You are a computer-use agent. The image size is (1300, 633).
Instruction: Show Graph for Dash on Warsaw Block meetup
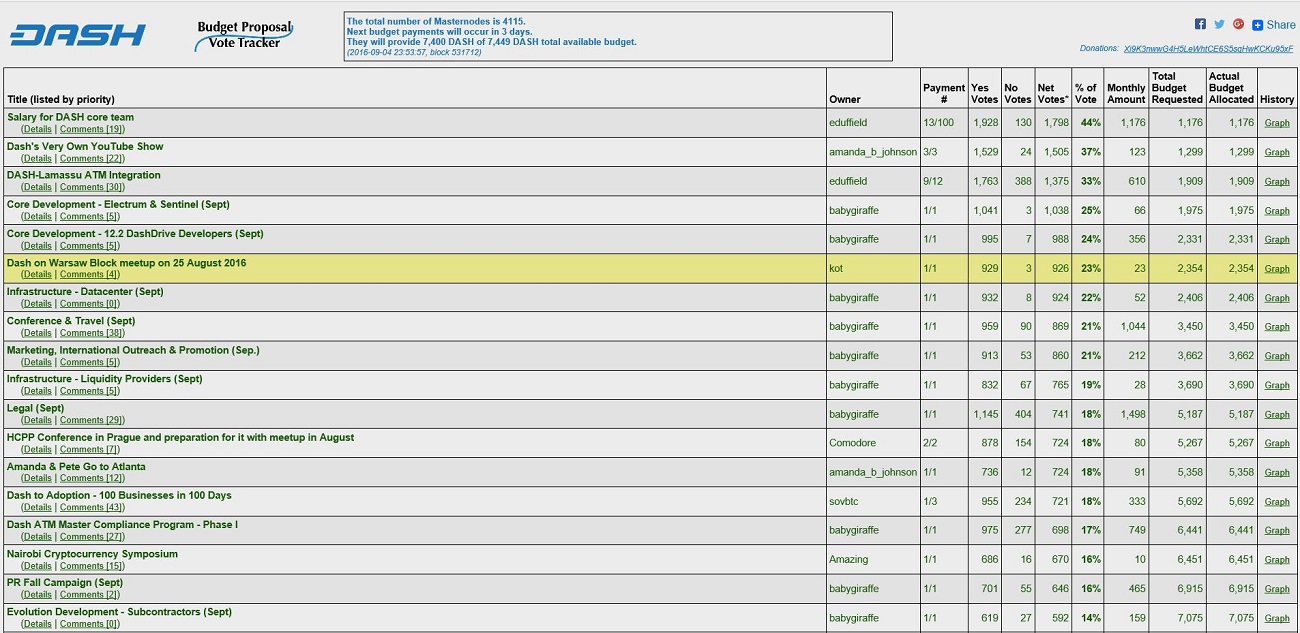(x=1277, y=268)
